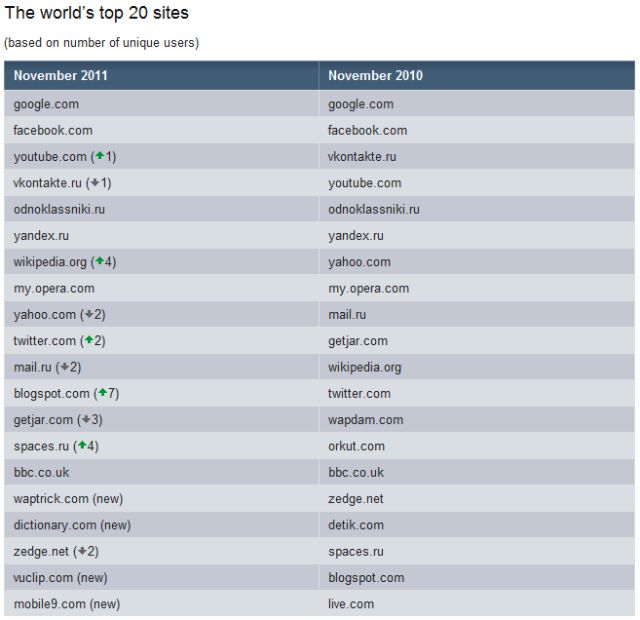640x620 pixels.
Task: Click the grey down arrow beside mail.ru
Action: pyautogui.click(x=64, y=366)
